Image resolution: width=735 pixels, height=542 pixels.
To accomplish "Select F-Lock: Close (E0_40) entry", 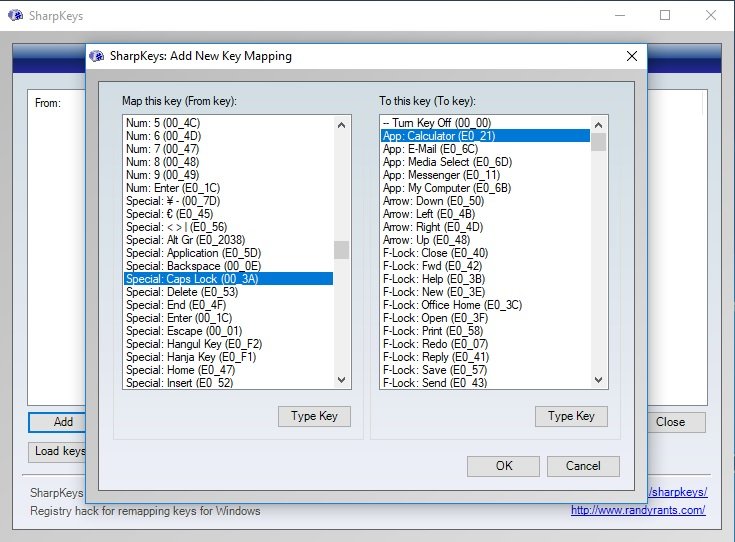I will (x=485, y=253).
